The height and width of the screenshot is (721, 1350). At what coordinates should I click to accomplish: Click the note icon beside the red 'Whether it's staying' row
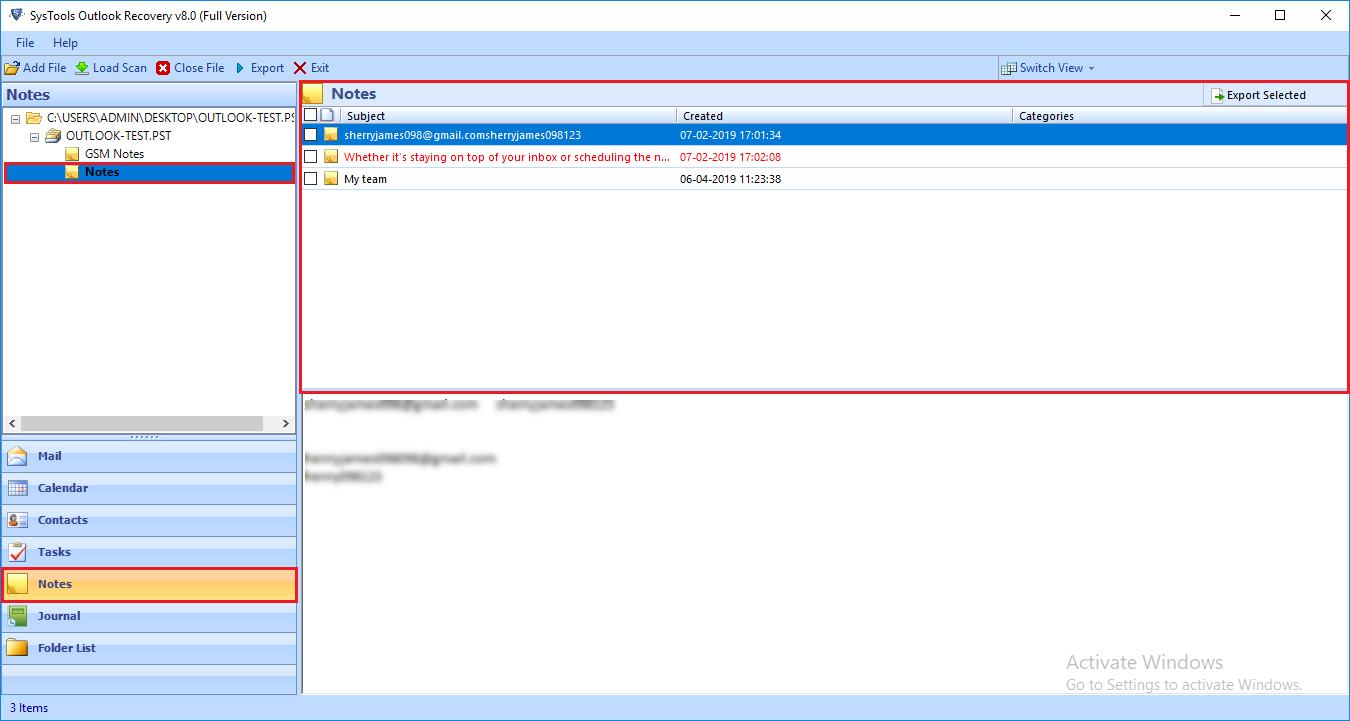click(331, 157)
